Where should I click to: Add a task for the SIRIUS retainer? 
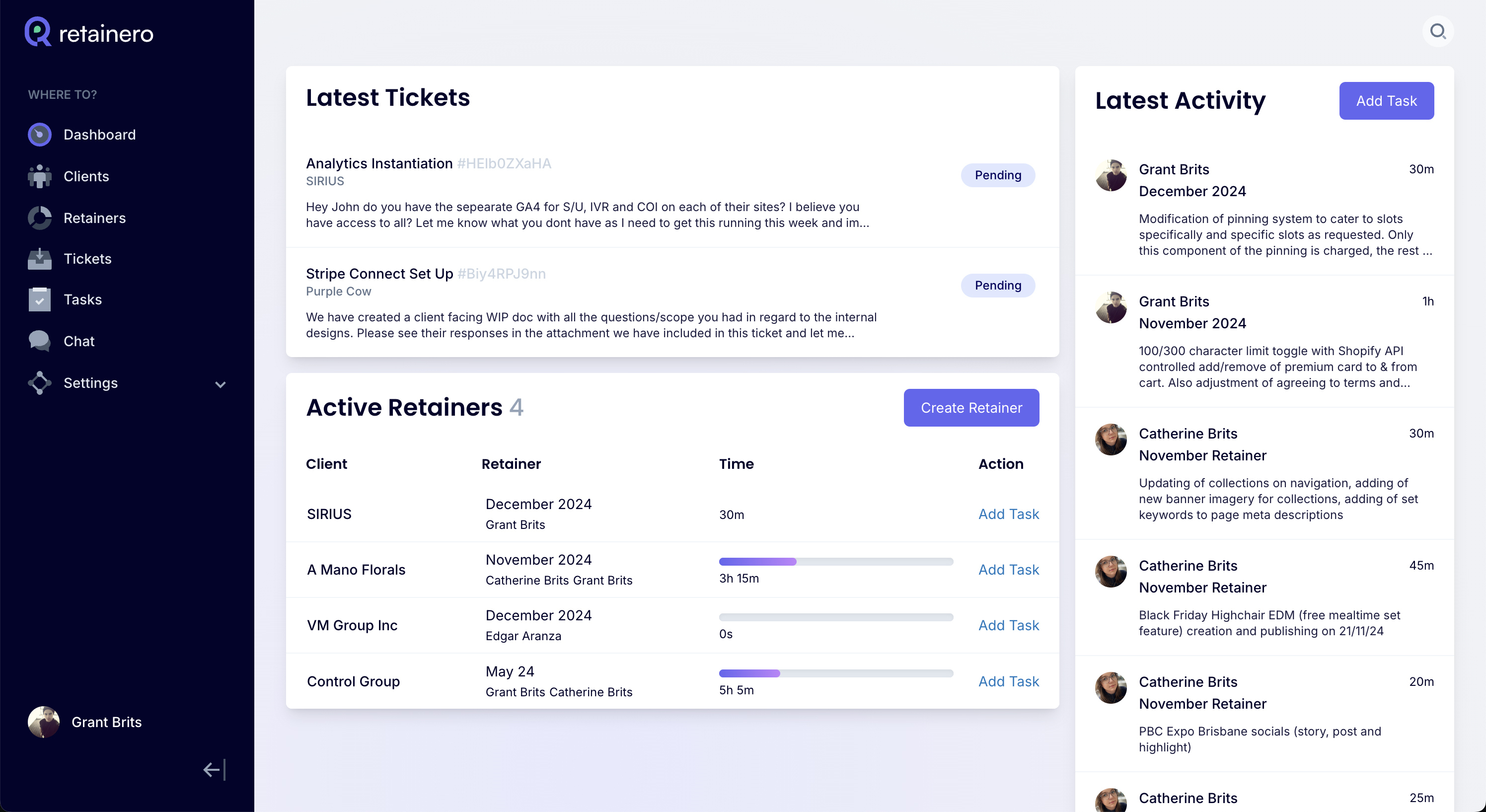(1008, 514)
